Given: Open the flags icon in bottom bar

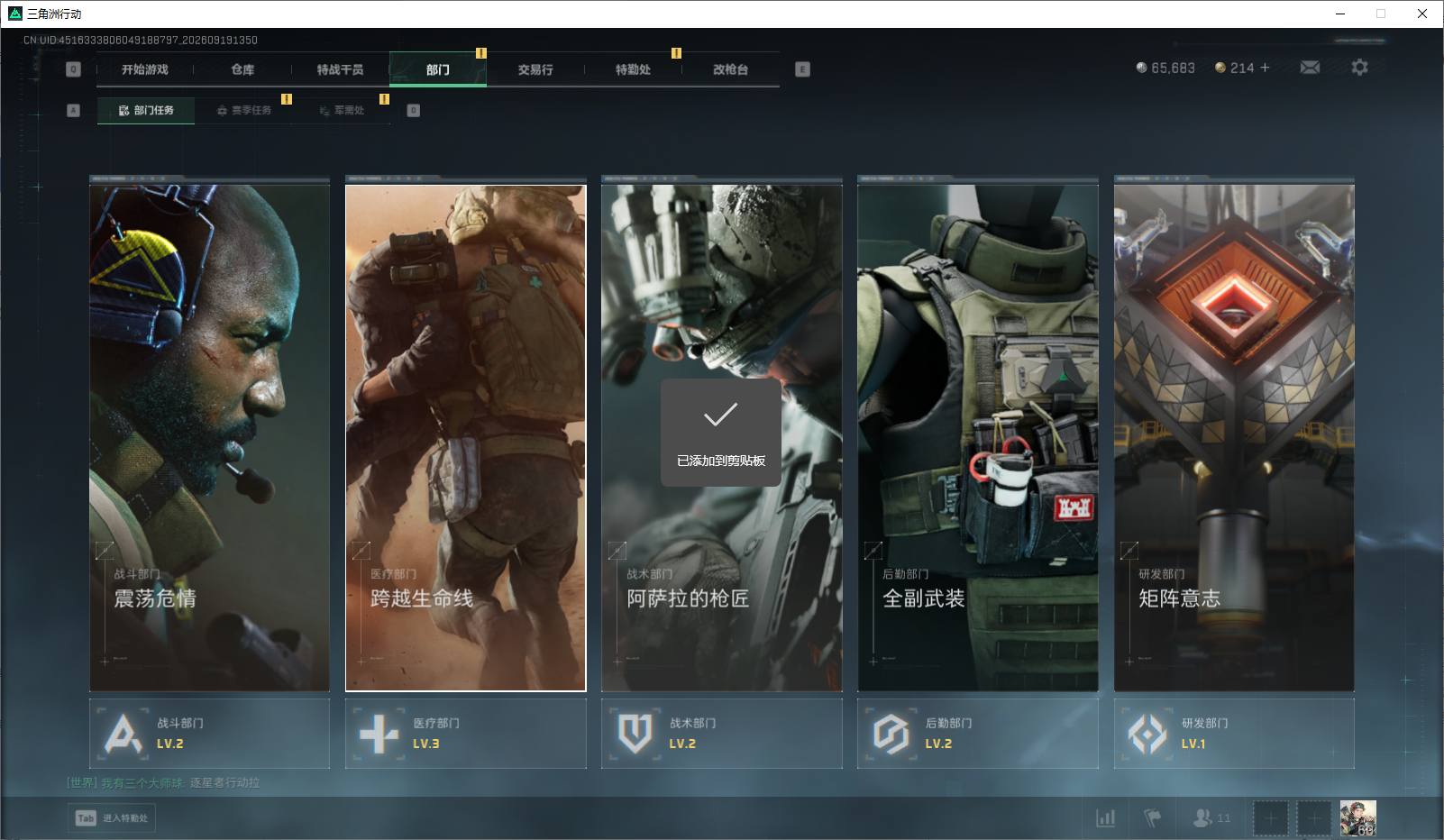Looking at the screenshot, I should pyautogui.click(x=1152, y=817).
